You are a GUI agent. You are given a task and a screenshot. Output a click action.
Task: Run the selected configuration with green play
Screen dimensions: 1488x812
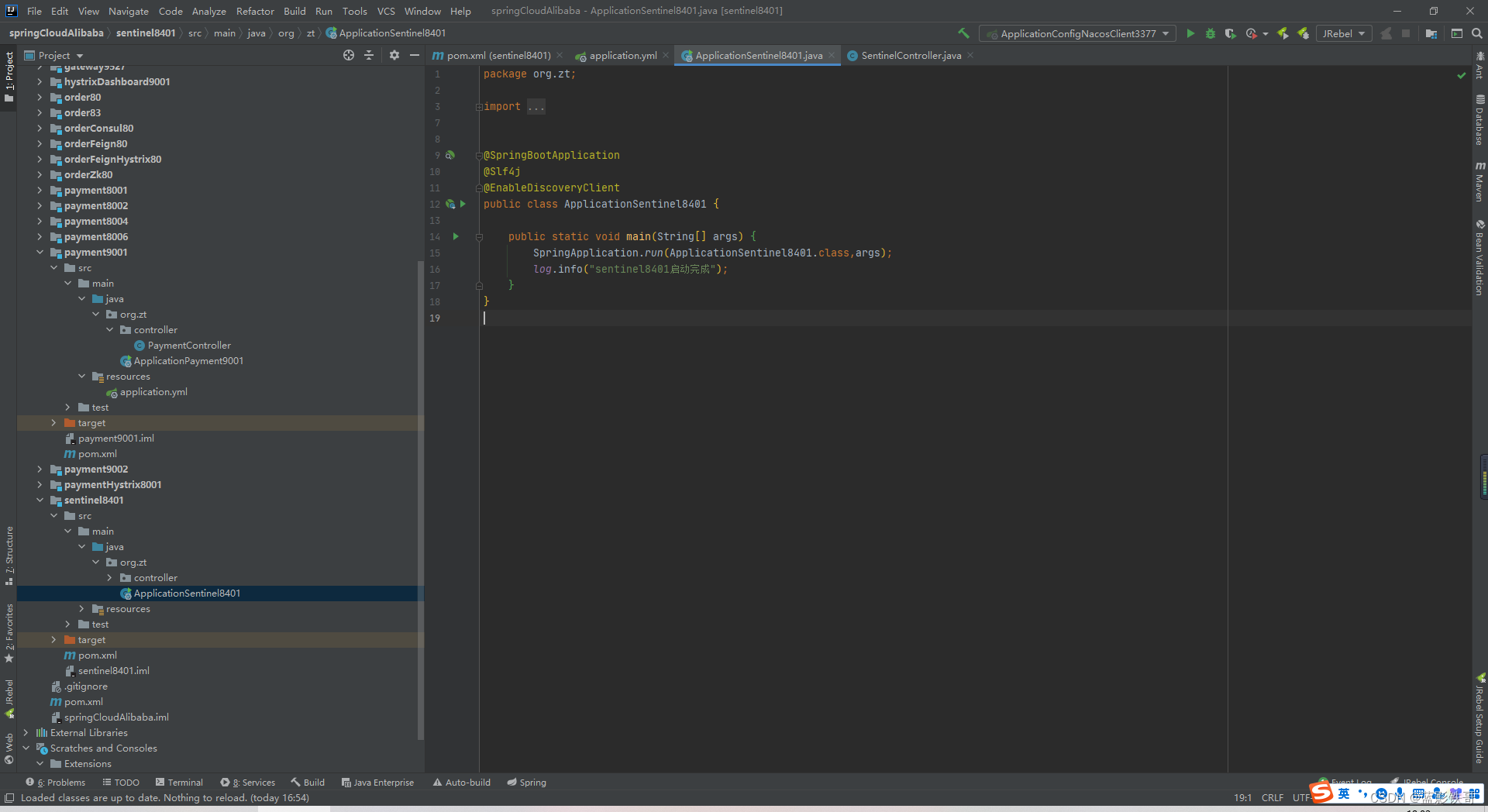point(1190,33)
